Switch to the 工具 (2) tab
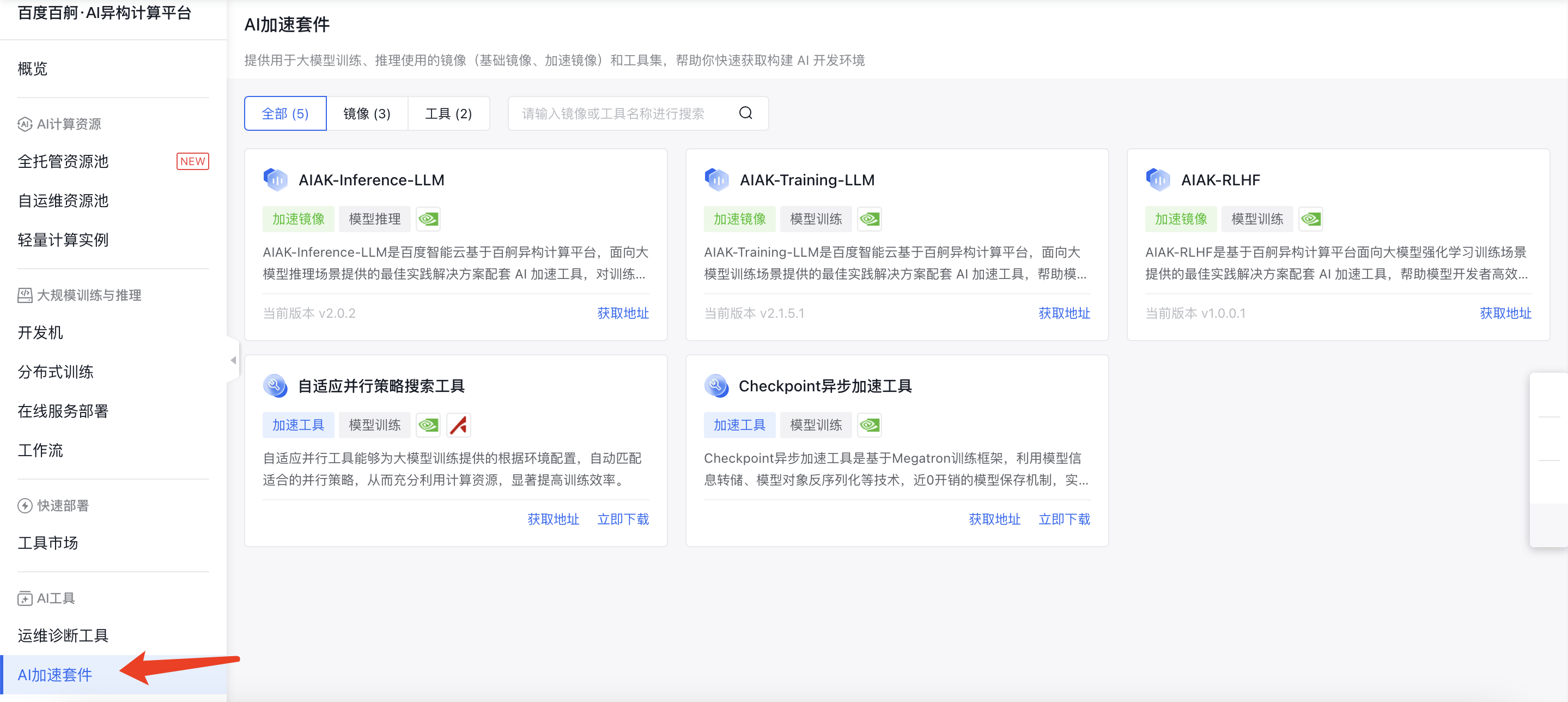The image size is (1568, 702). click(448, 114)
